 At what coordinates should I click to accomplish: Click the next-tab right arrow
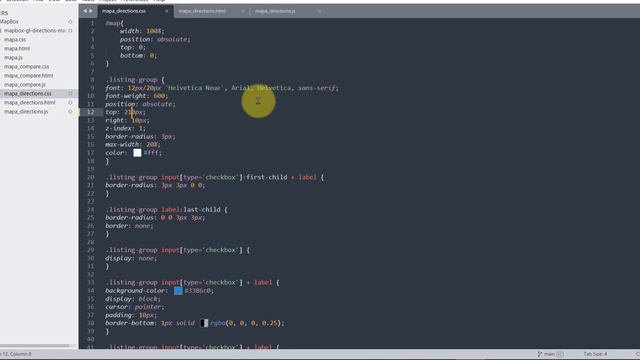[x=91, y=11]
